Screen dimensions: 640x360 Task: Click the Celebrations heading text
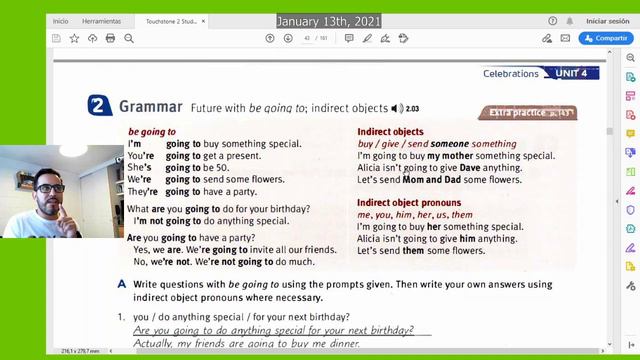511,74
